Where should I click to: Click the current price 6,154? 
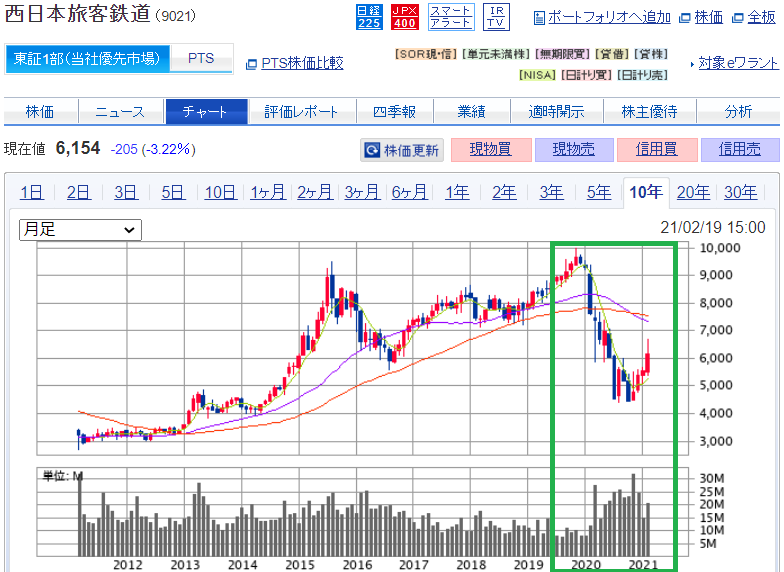pos(78,148)
